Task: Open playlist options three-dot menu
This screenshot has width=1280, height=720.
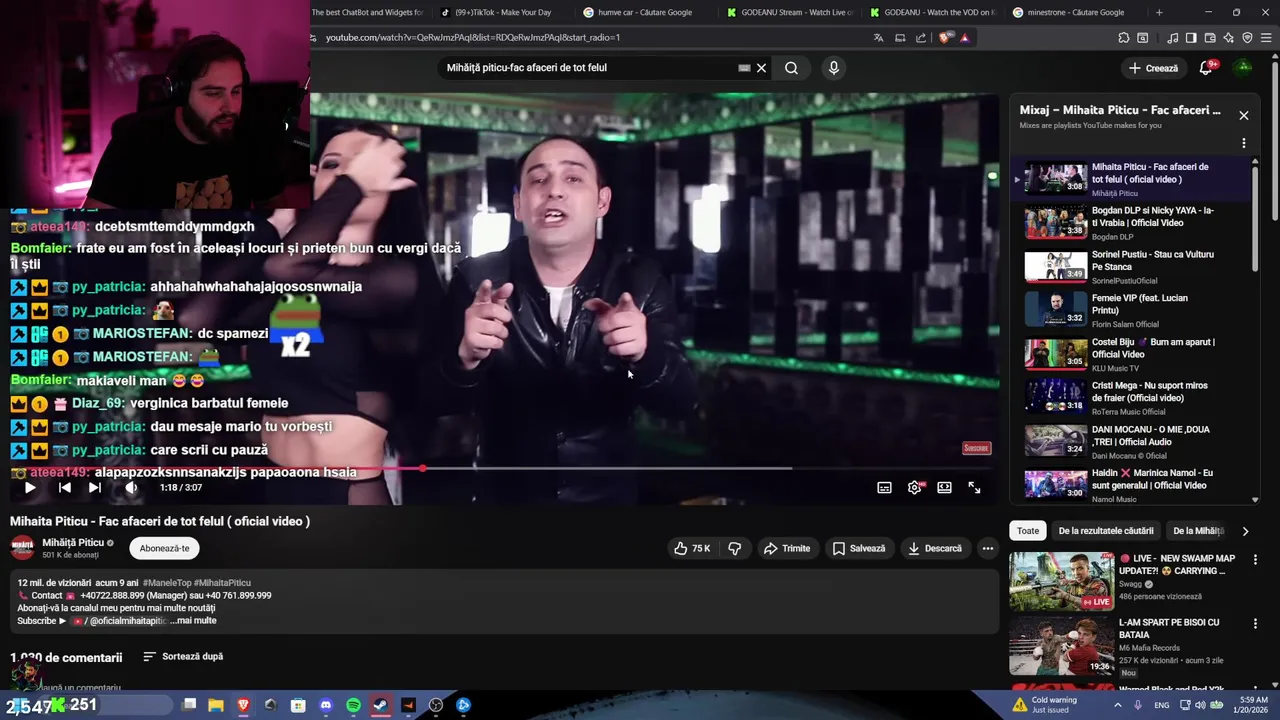Action: (x=1244, y=143)
